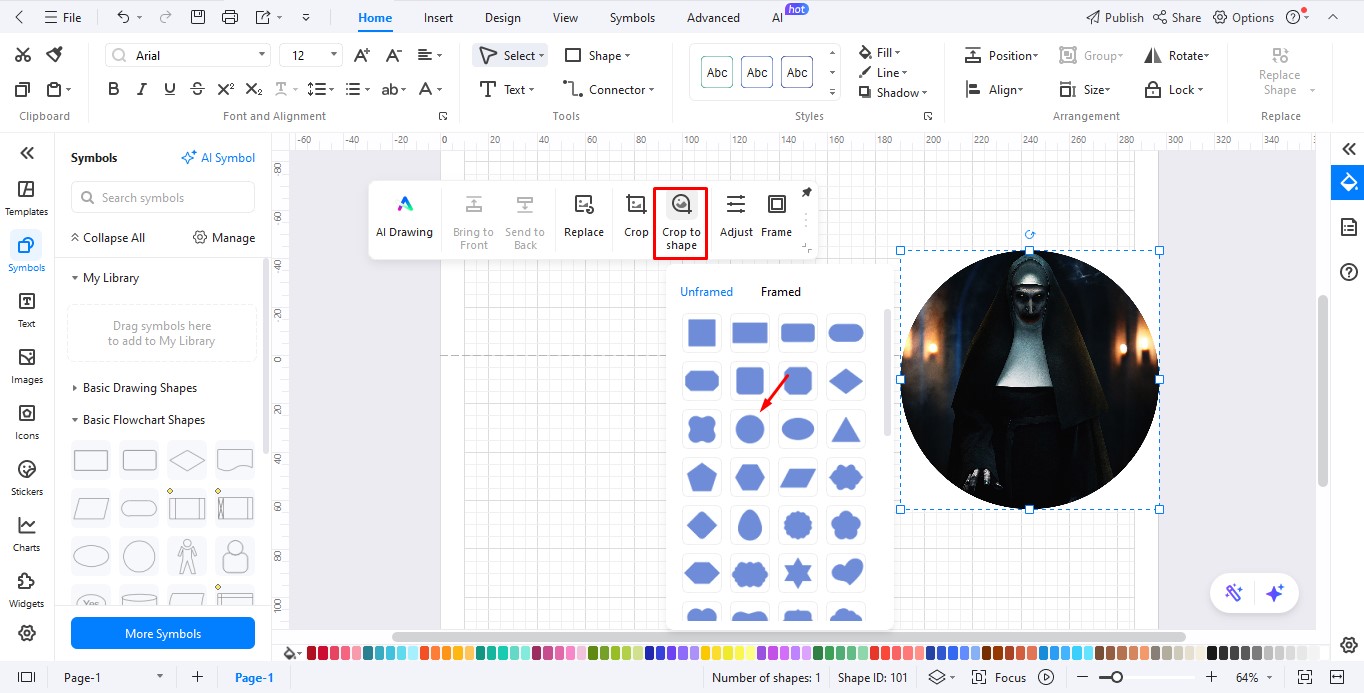This screenshot has width=1364, height=693.
Task: Open the Widgets sidebar panel
Action: (27, 590)
